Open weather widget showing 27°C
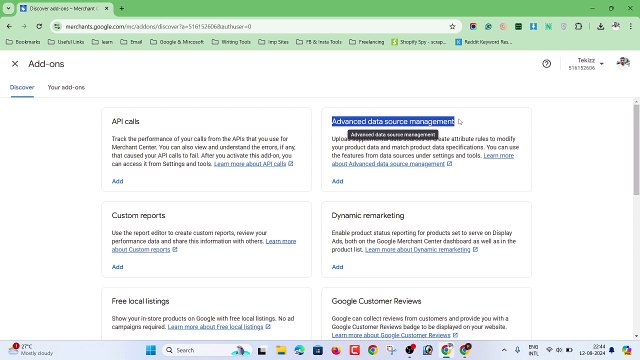 (31, 350)
